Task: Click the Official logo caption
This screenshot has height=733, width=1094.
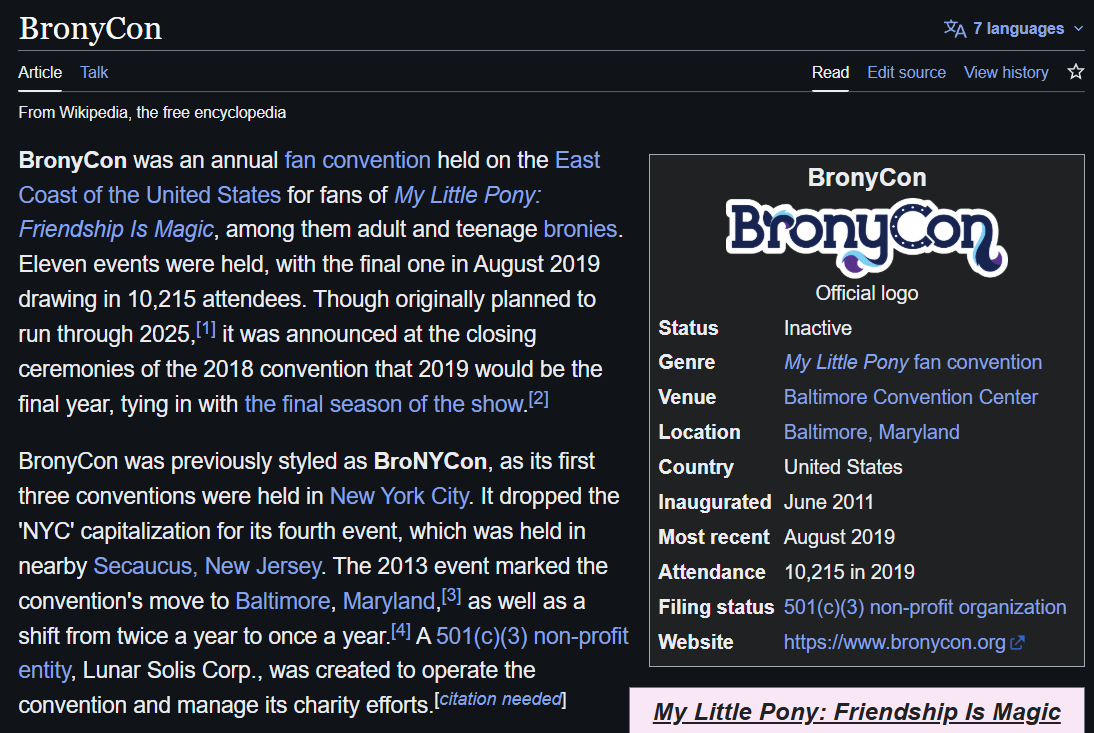Action: (x=867, y=294)
